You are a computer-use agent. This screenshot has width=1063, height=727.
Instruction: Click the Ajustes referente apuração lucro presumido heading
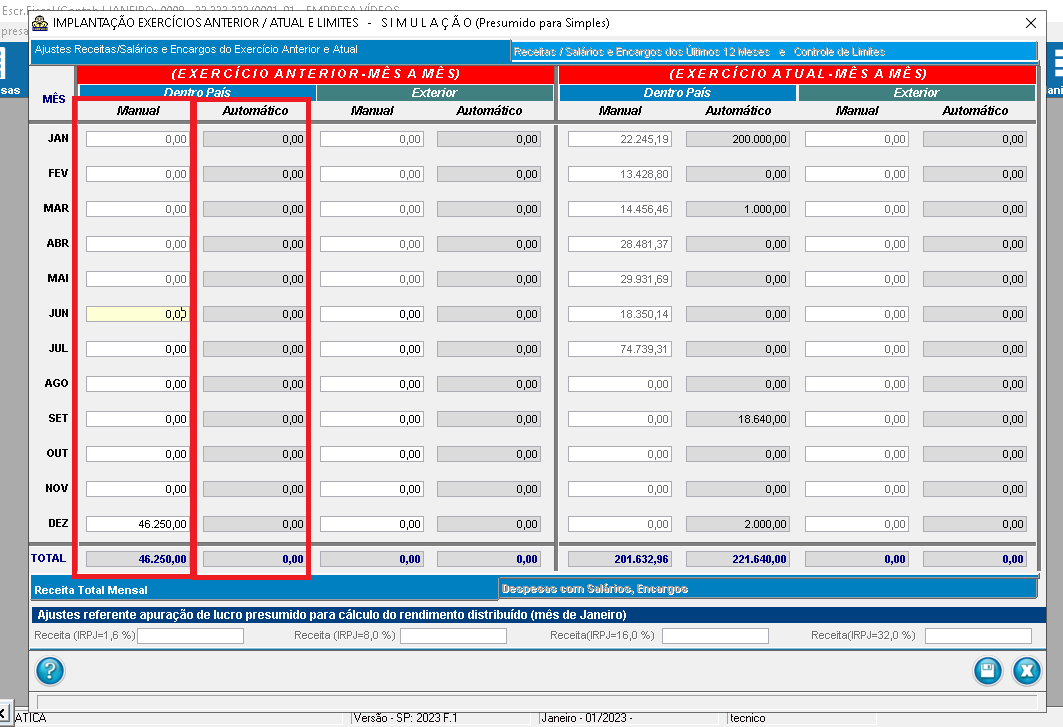[x=332, y=615]
